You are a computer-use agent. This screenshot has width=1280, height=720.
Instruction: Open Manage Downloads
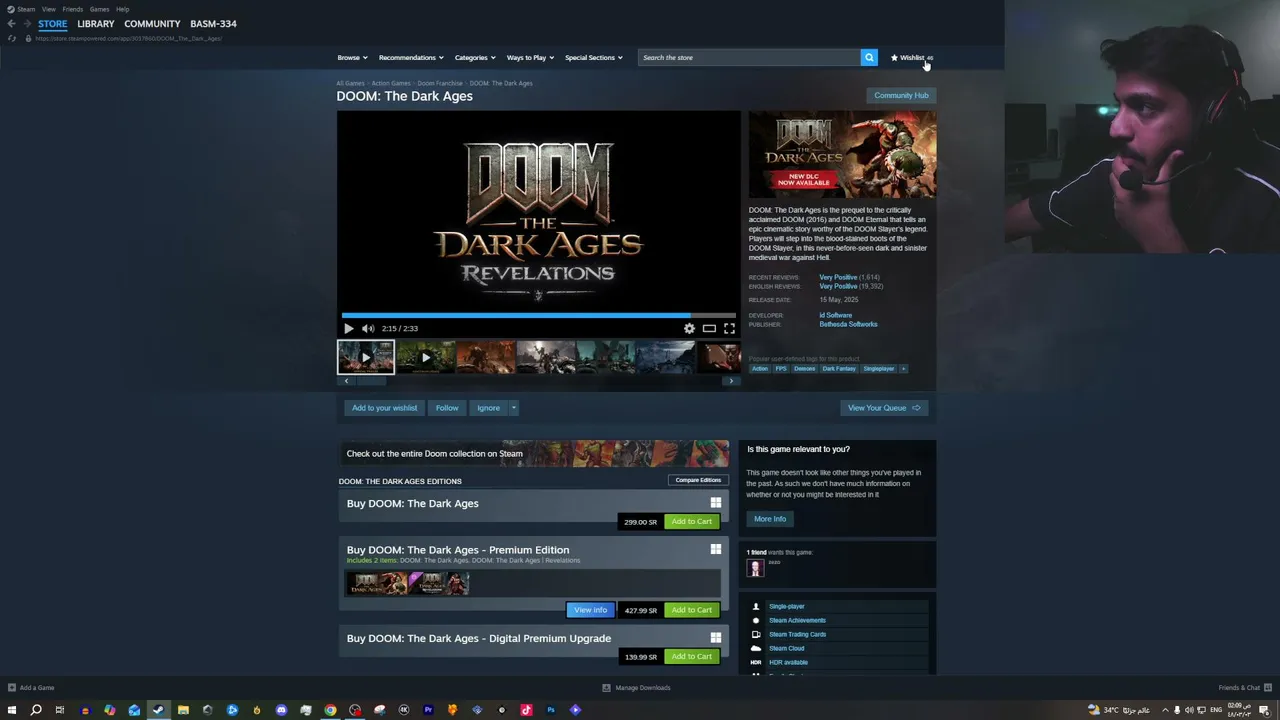click(636, 688)
